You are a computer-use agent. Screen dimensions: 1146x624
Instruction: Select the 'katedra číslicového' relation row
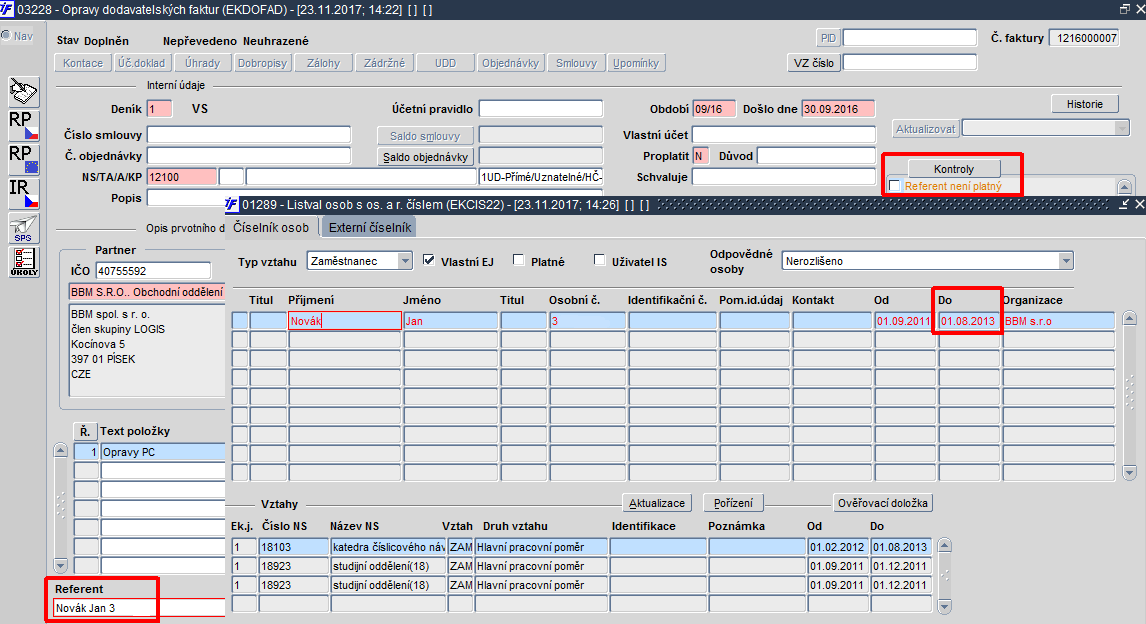click(387, 547)
